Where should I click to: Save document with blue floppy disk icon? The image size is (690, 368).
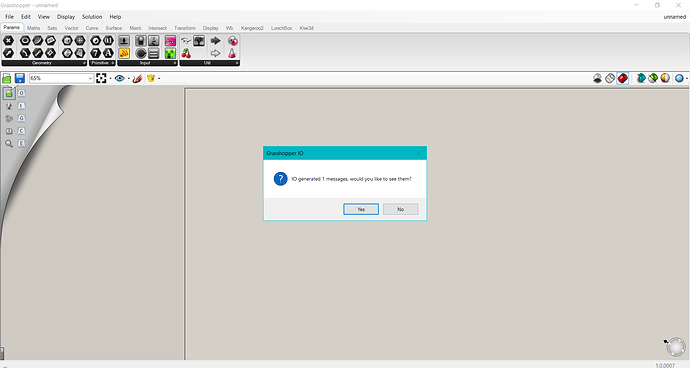pos(19,78)
